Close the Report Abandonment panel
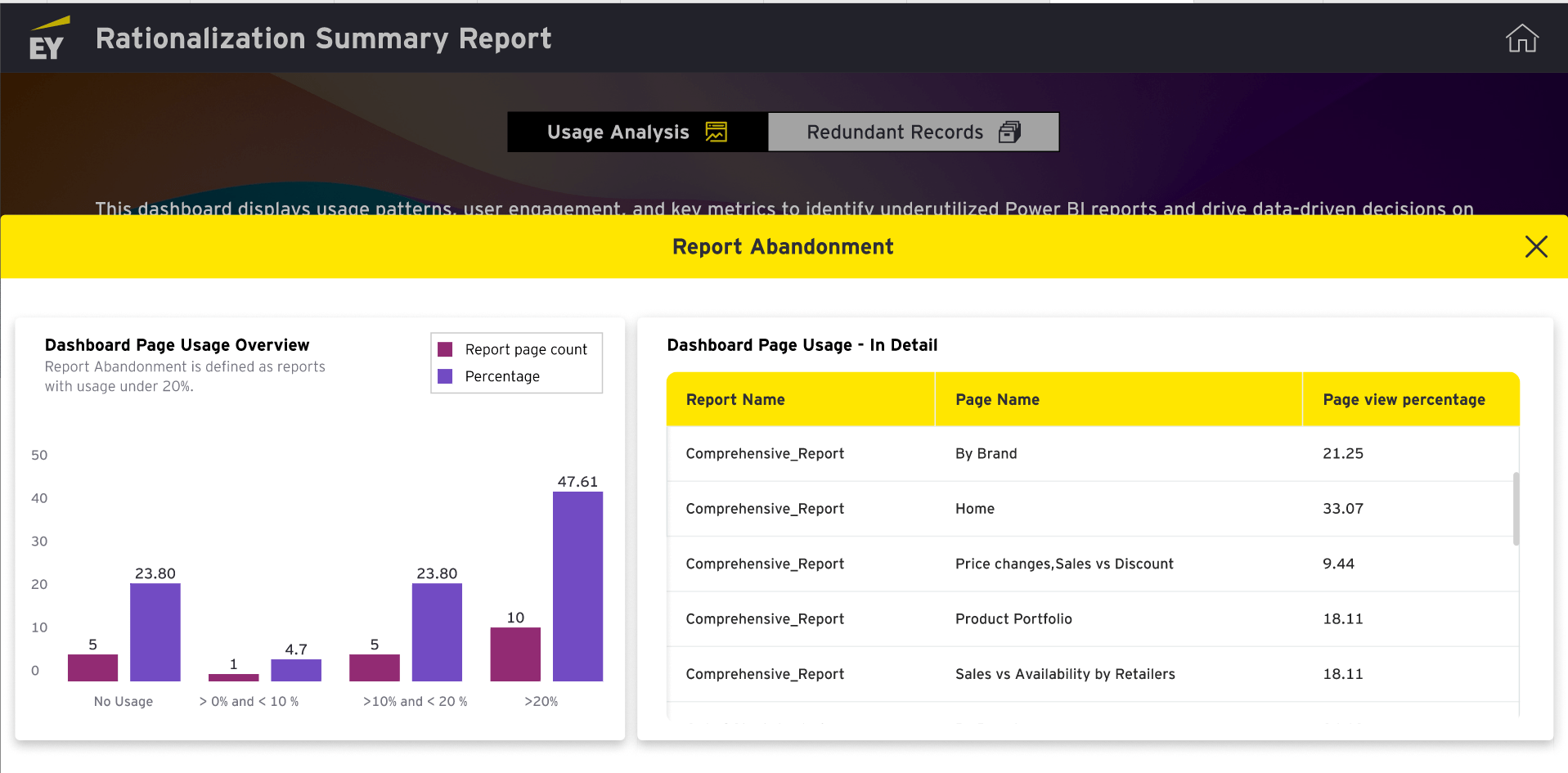The image size is (1568, 773). (x=1535, y=247)
